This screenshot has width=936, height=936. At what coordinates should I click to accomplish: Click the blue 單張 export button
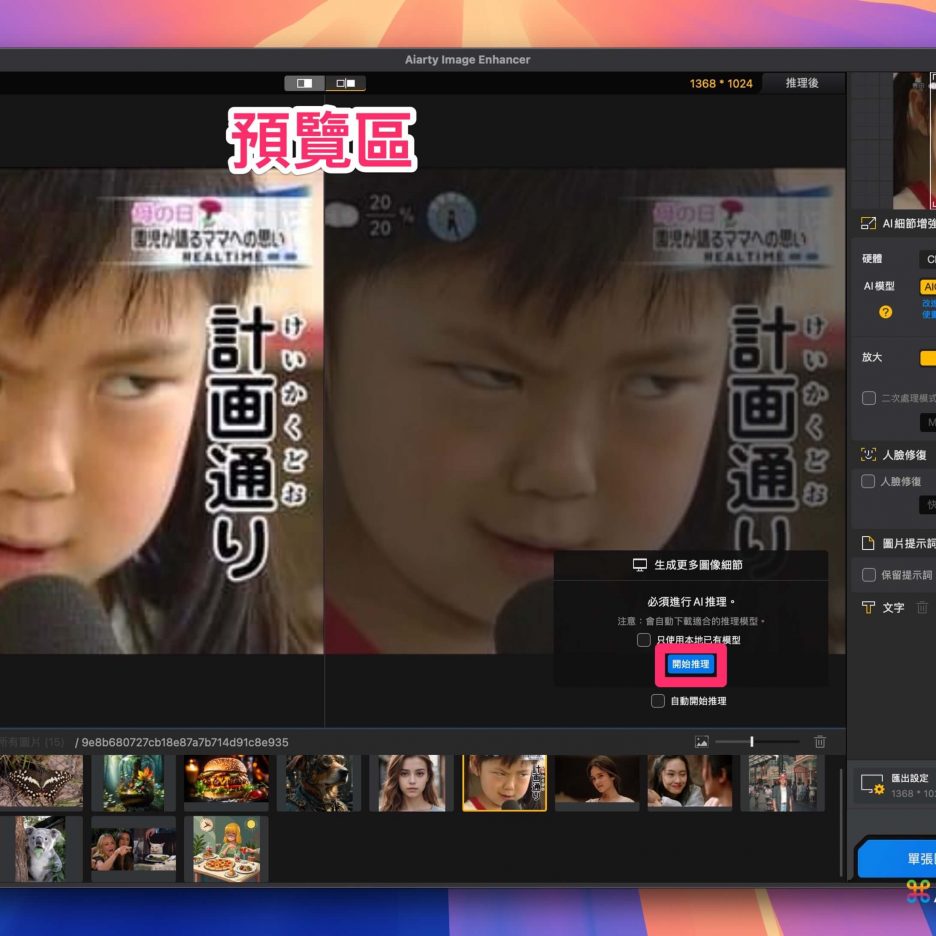click(x=900, y=858)
